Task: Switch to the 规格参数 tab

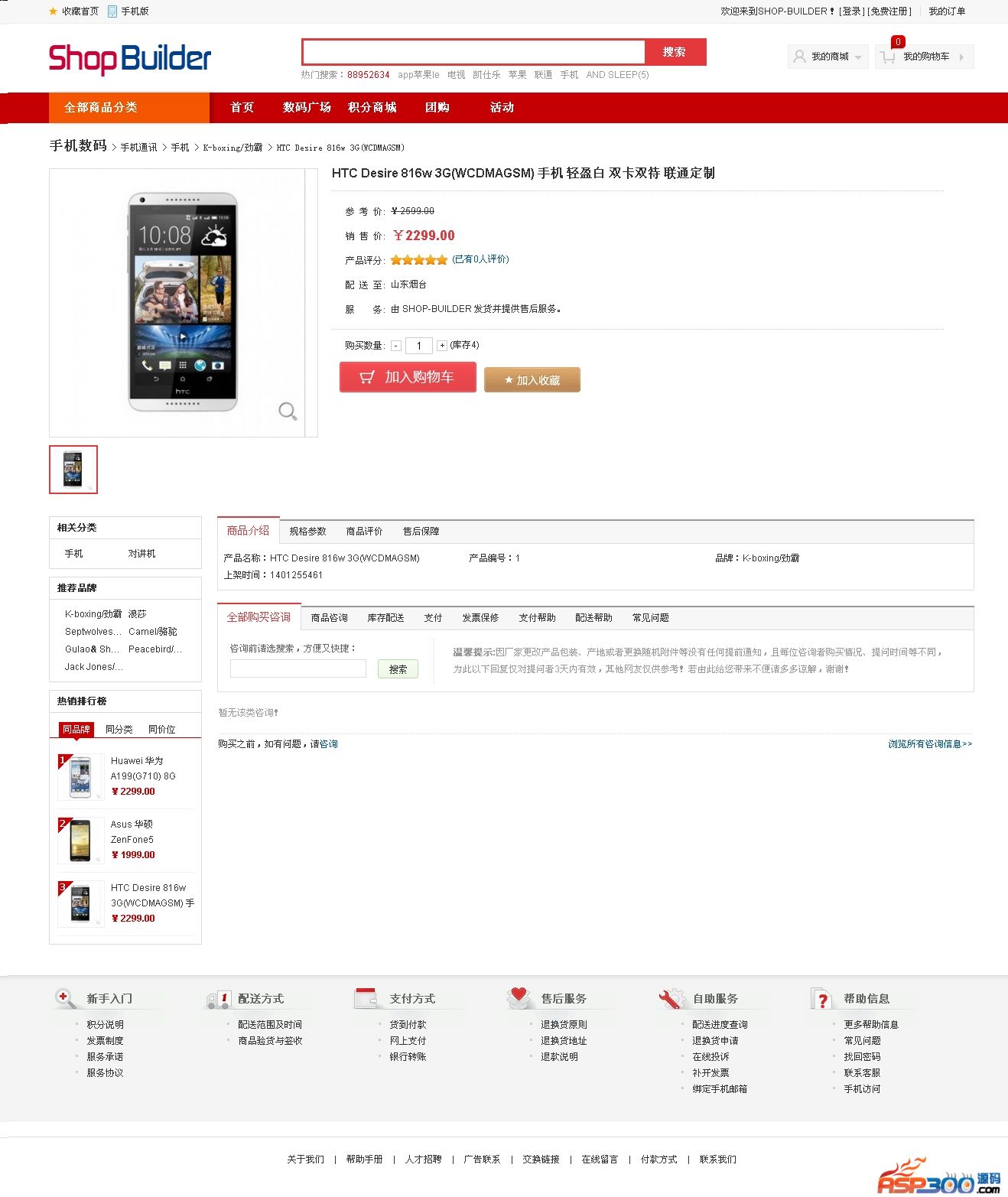Action: pyautogui.click(x=307, y=532)
